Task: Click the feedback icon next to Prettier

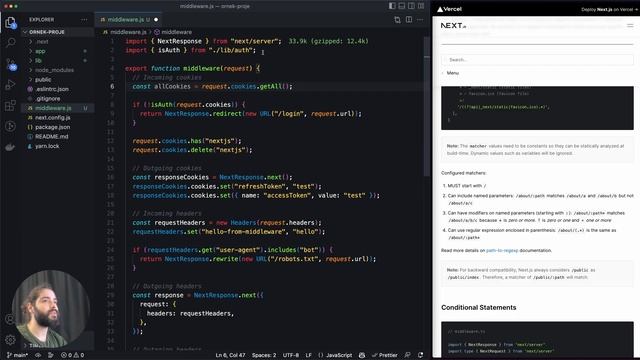Action: [407, 355]
